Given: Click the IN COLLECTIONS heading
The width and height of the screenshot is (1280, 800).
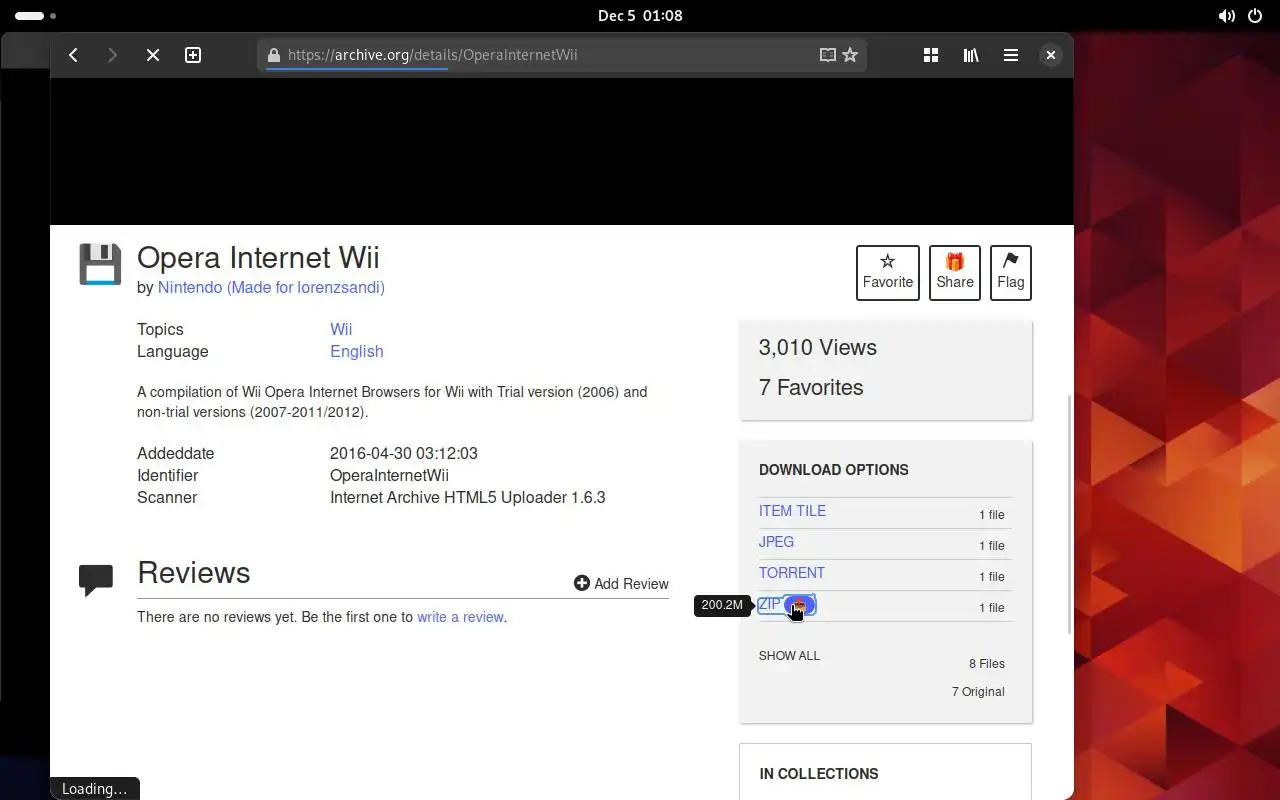Looking at the screenshot, I should click(819, 774).
